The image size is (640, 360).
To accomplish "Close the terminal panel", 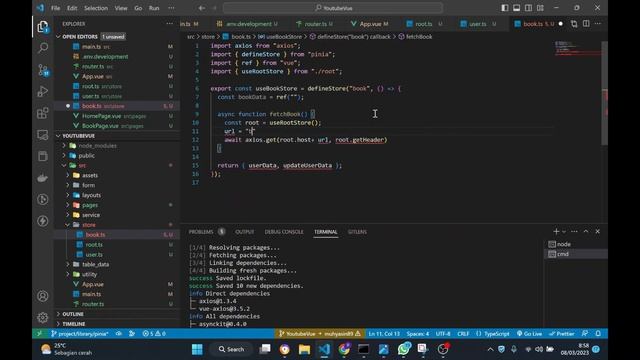I will 598,231.
